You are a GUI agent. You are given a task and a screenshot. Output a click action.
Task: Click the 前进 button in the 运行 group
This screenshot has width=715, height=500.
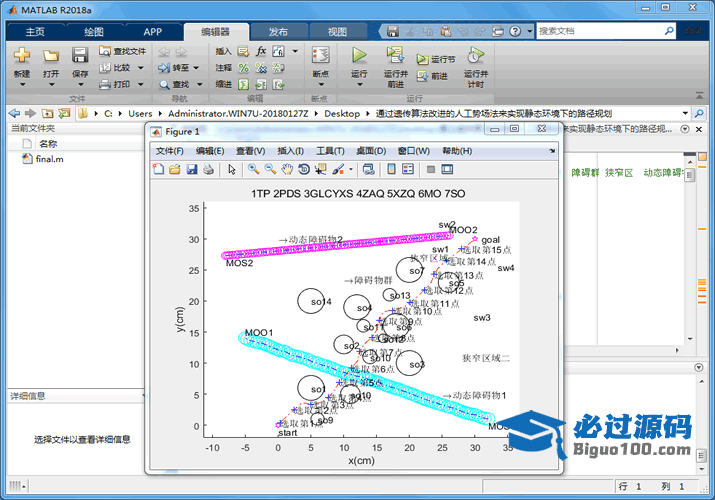point(432,76)
